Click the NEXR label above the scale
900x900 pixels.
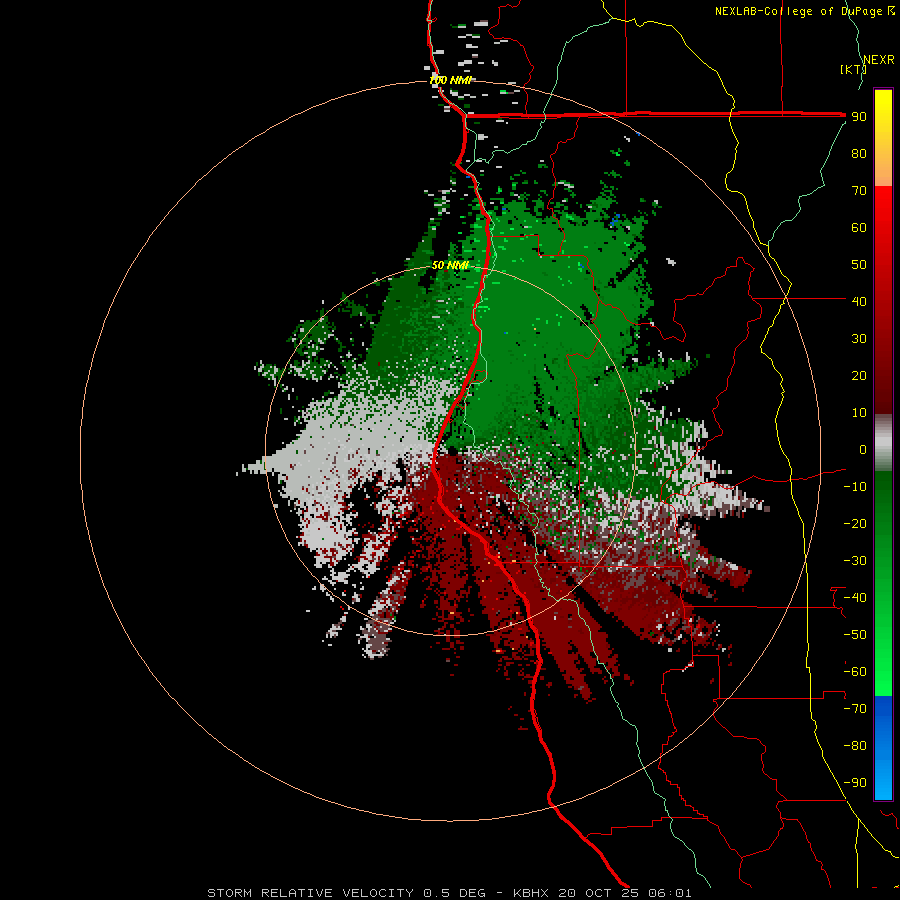click(x=878, y=59)
